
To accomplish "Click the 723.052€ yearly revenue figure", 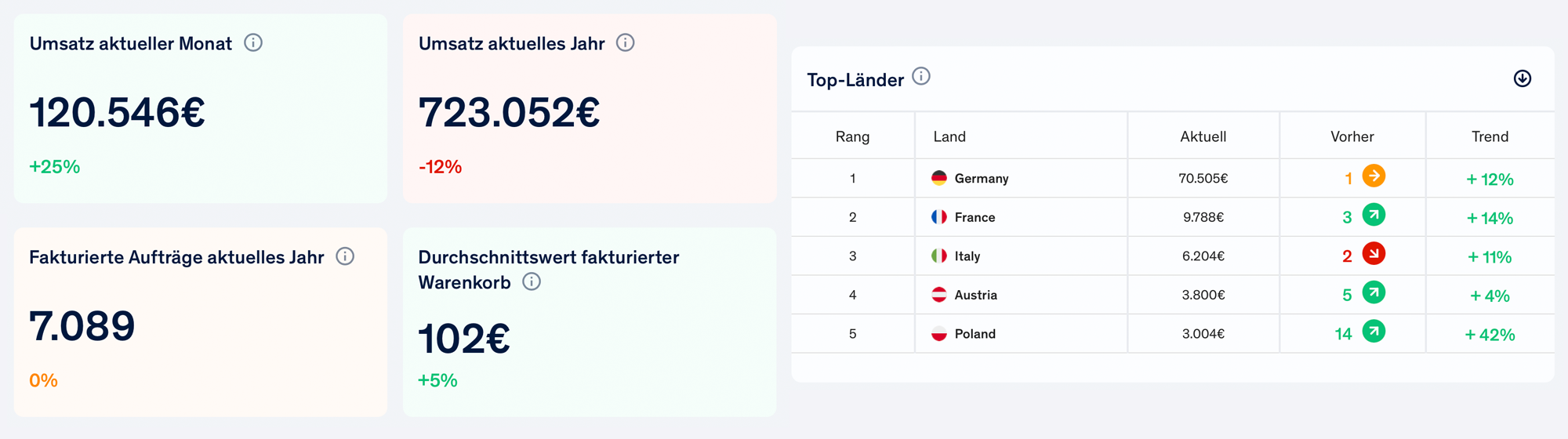I will [x=510, y=112].
